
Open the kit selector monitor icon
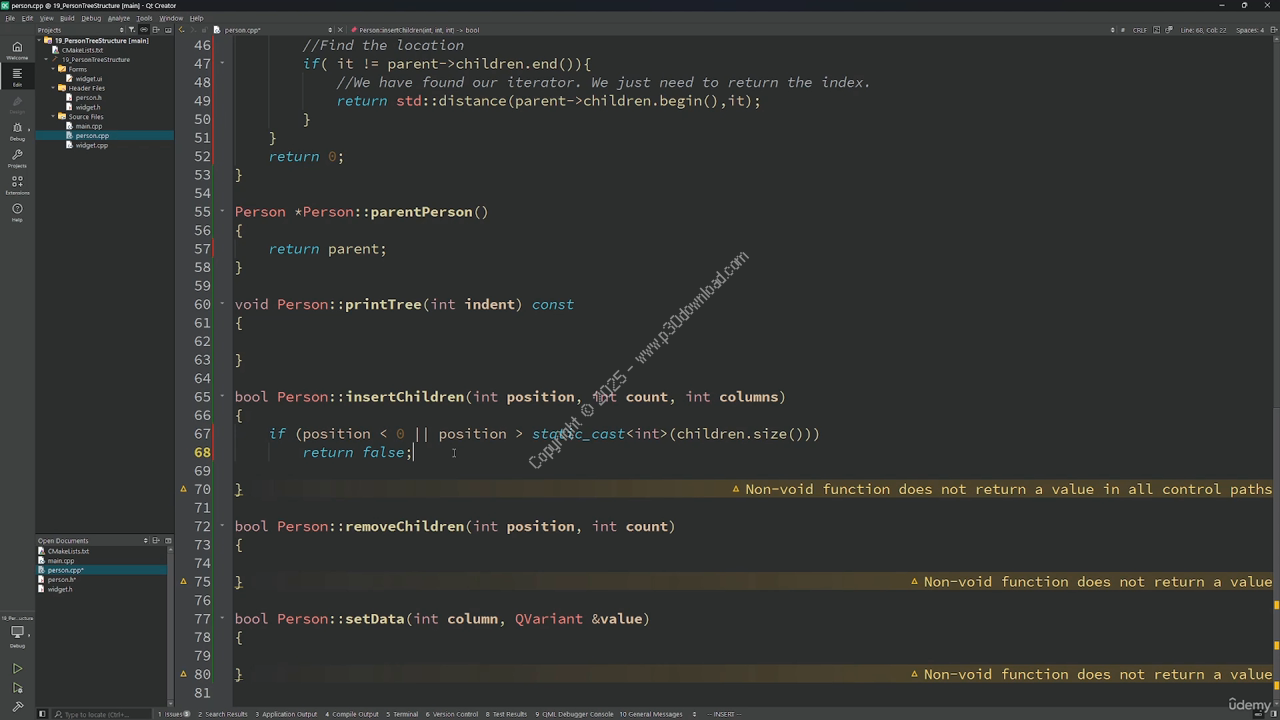(x=17, y=634)
